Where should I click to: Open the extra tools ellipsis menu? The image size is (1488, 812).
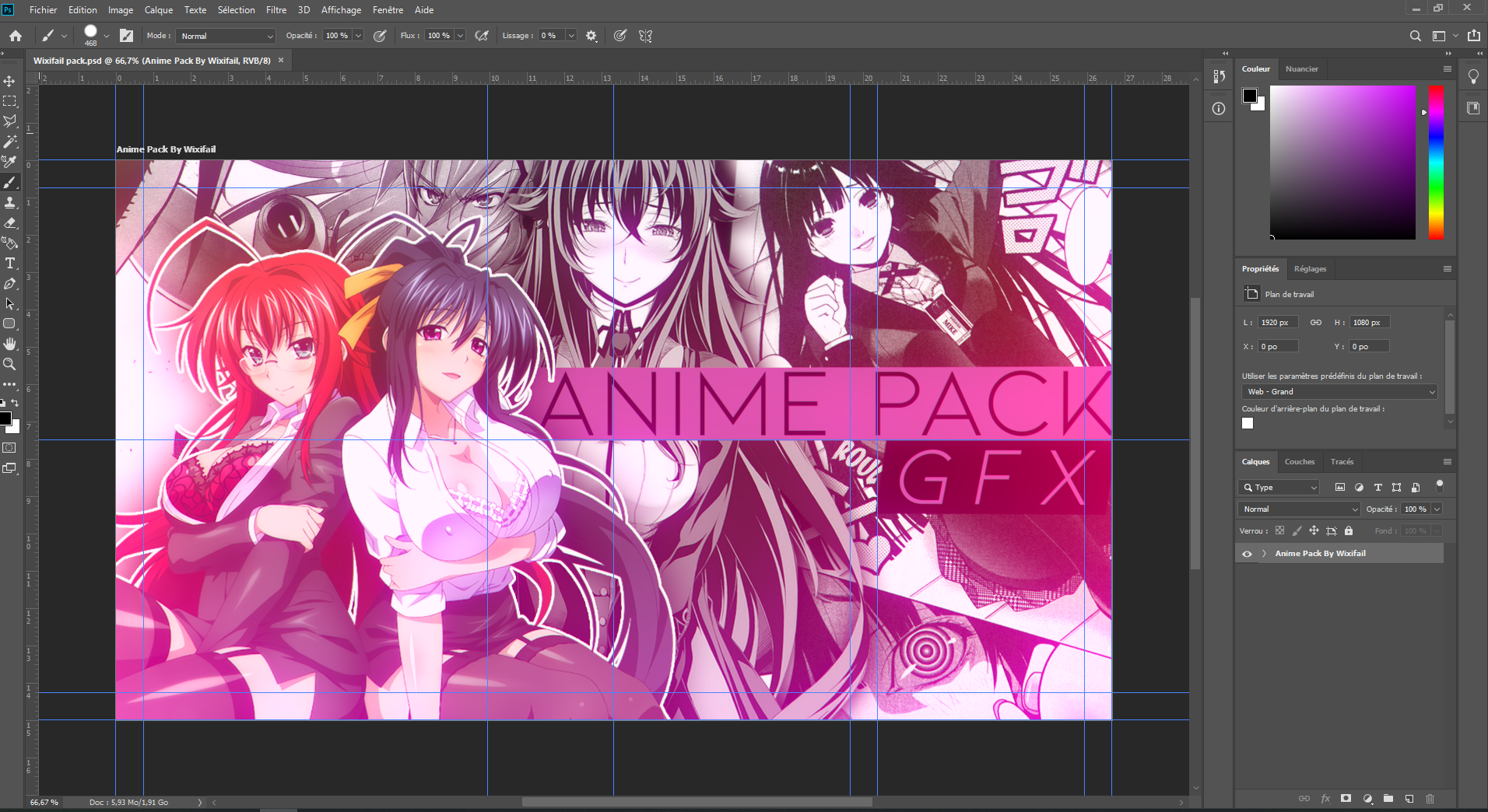click(9, 384)
